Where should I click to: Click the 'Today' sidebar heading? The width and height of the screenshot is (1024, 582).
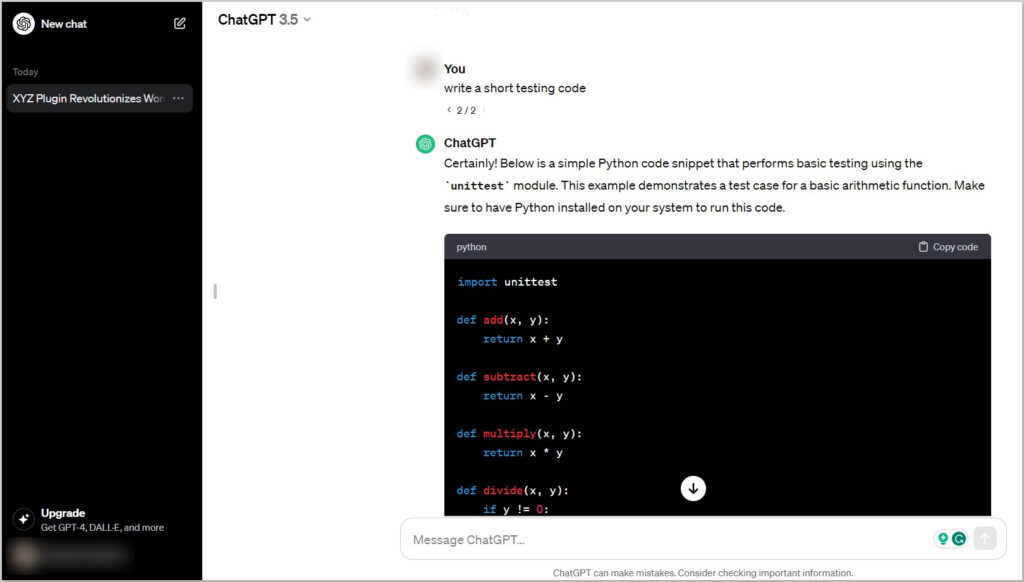[25, 72]
